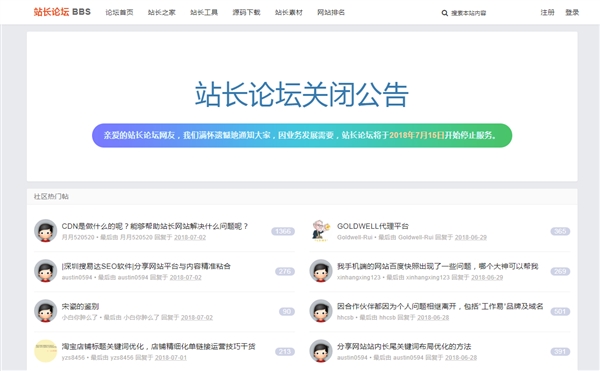Click avatar beside 分享网站站内长尾关键词 thread
The width and height of the screenshot is (600, 371).
coord(321,351)
